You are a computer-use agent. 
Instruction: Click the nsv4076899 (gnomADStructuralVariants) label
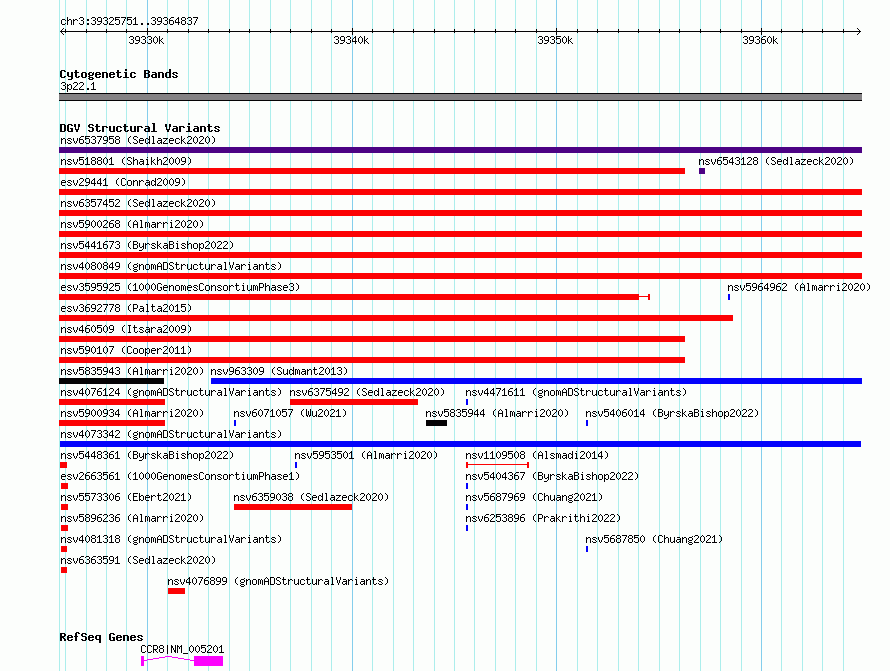278,581
